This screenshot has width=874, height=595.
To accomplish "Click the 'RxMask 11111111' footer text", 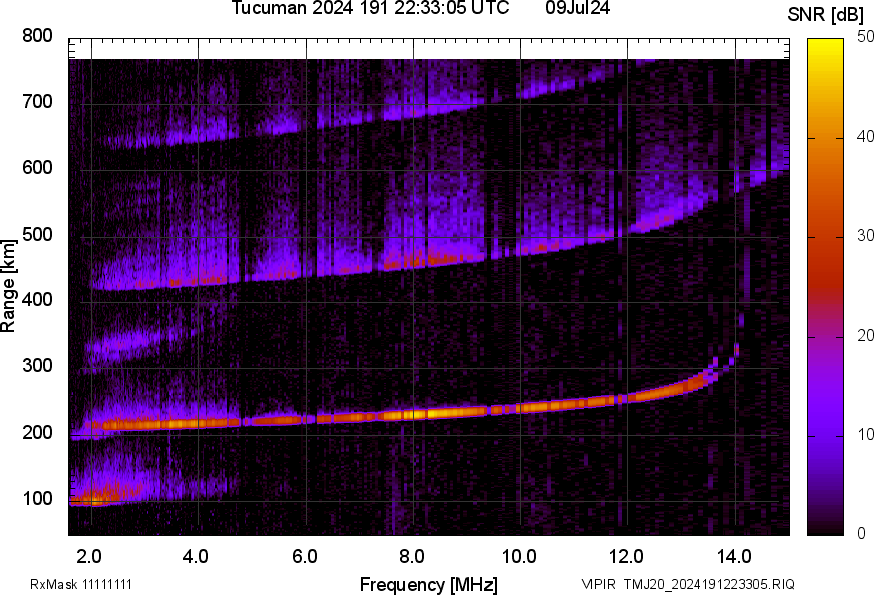I will click(81, 584).
